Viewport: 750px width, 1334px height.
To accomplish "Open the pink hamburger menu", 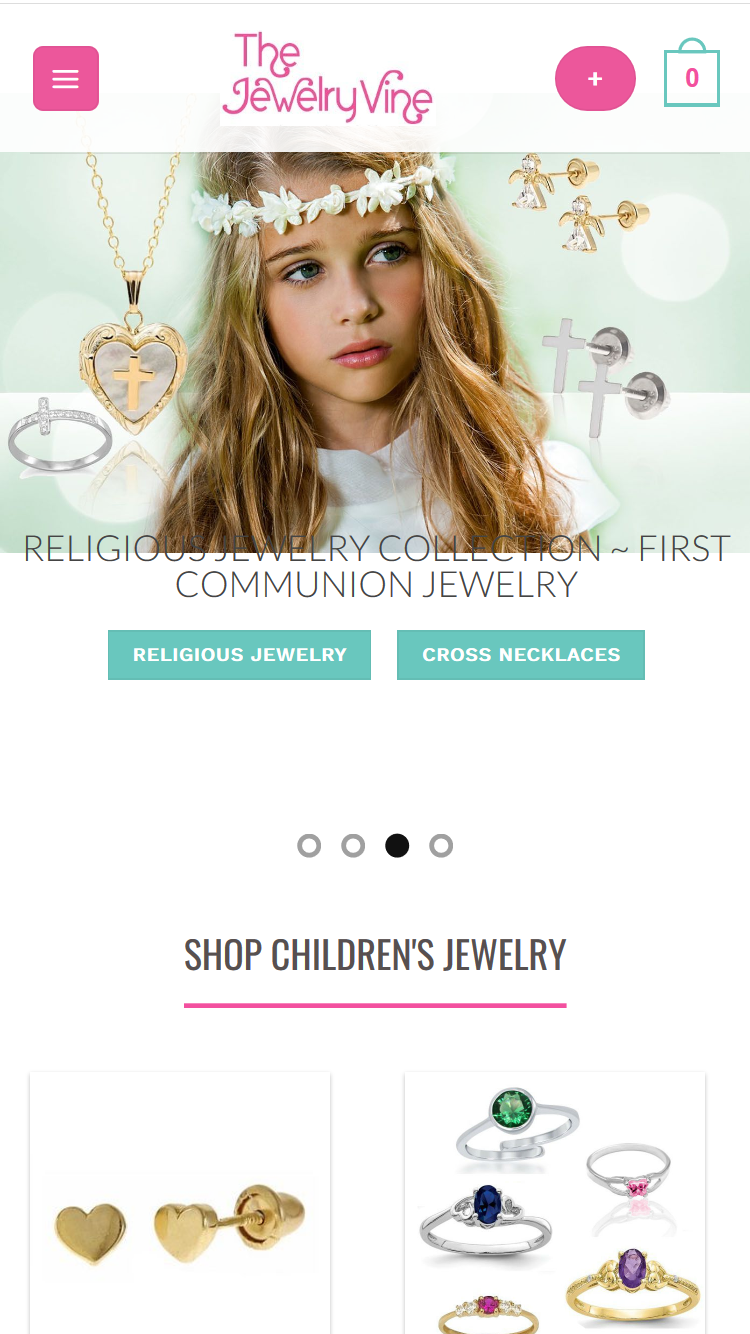I will point(66,78).
